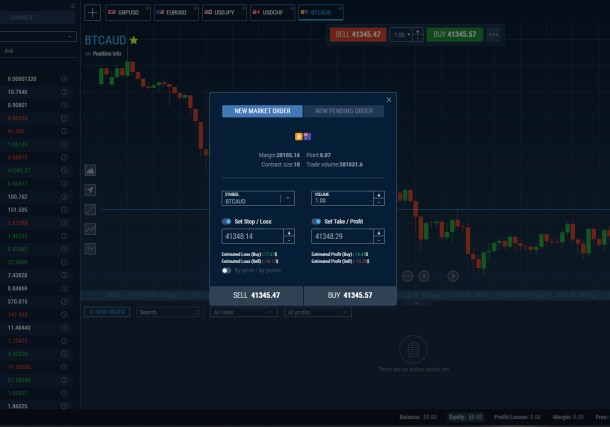
Task: Select the New Market Order tab
Action: coord(262,111)
